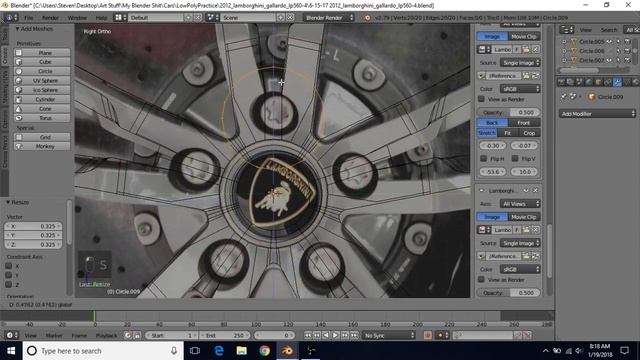Unlink the first Lambo background image
Viewport: 640px width, 360px height.
tap(536, 49)
